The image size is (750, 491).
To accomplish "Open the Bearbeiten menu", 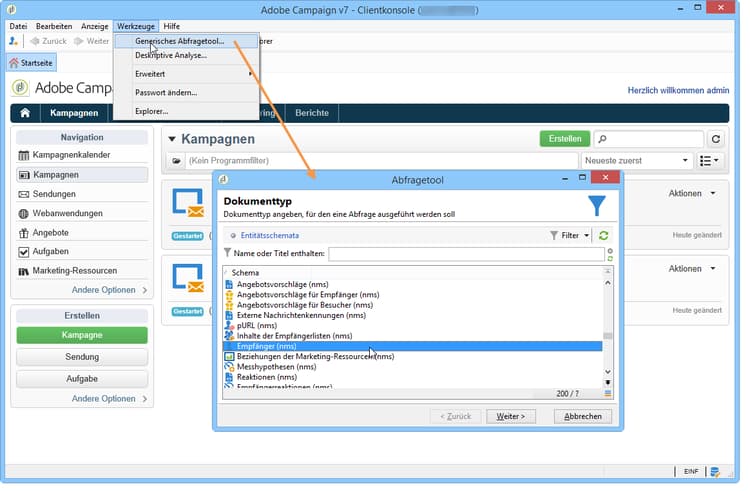I will point(54,26).
